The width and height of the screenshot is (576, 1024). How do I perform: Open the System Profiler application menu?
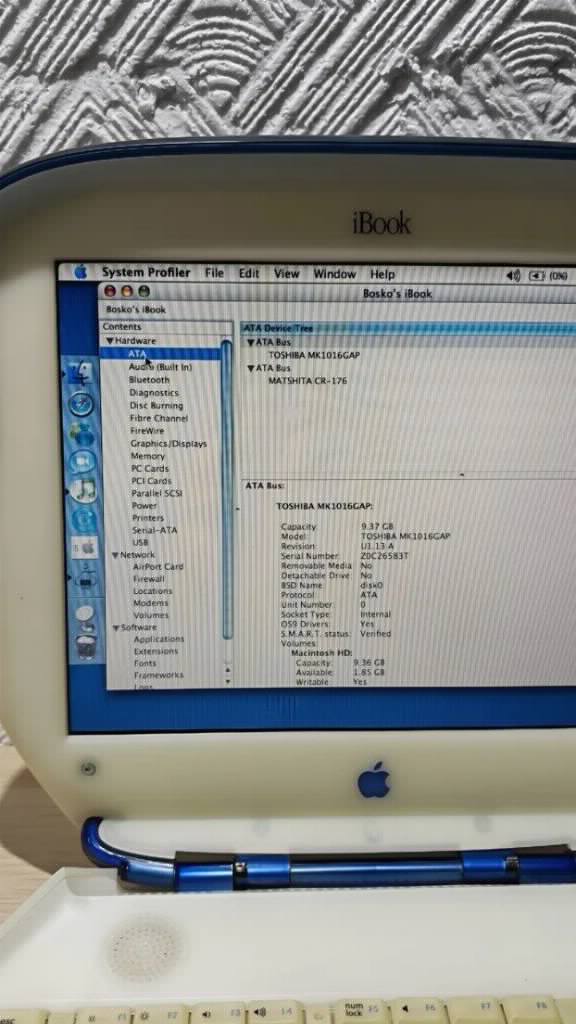[146, 272]
